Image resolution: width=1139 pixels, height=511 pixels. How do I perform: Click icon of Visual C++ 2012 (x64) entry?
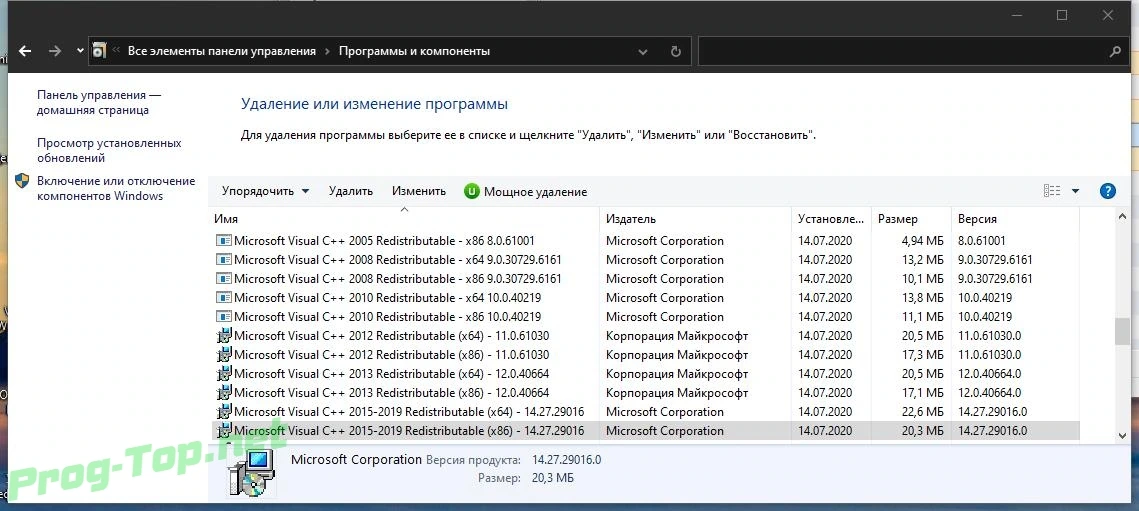(224, 335)
